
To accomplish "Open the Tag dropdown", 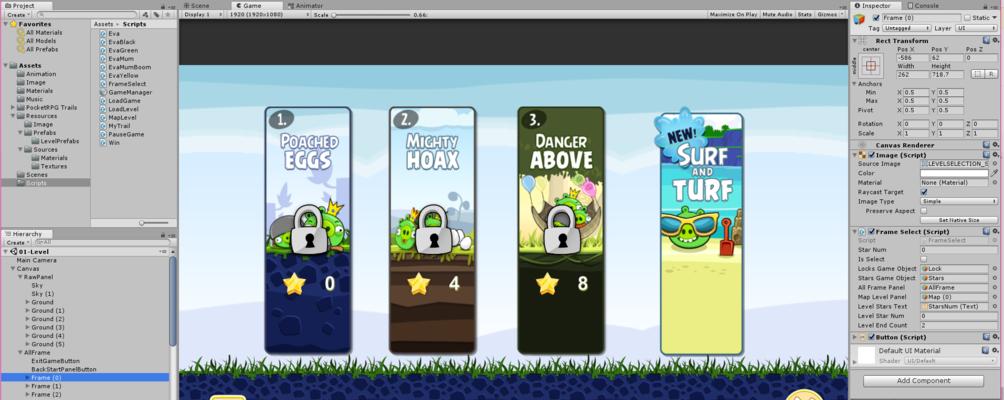I will click(x=907, y=28).
